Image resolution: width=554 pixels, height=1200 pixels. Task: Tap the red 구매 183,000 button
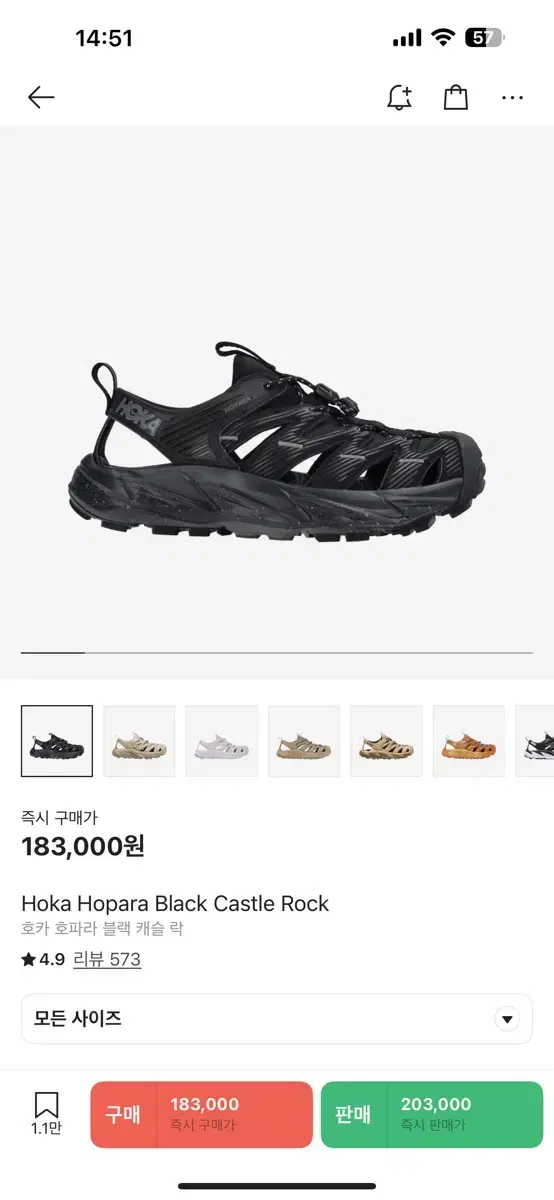tap(201, 1114)
